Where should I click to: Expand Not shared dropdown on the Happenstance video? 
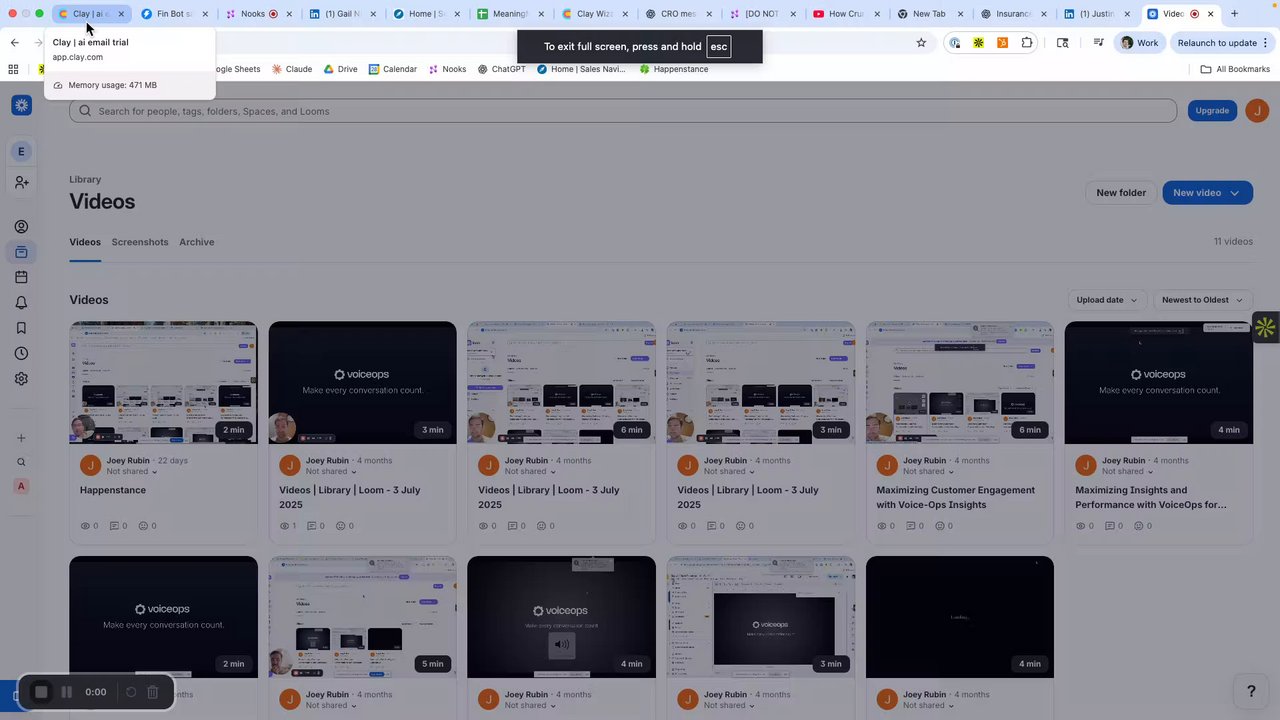[132, 471]
